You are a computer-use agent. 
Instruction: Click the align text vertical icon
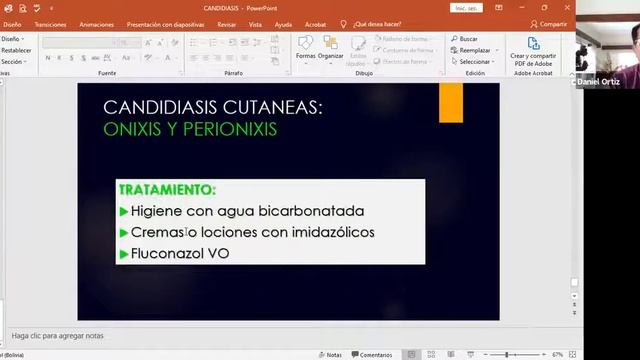[276, 50]
